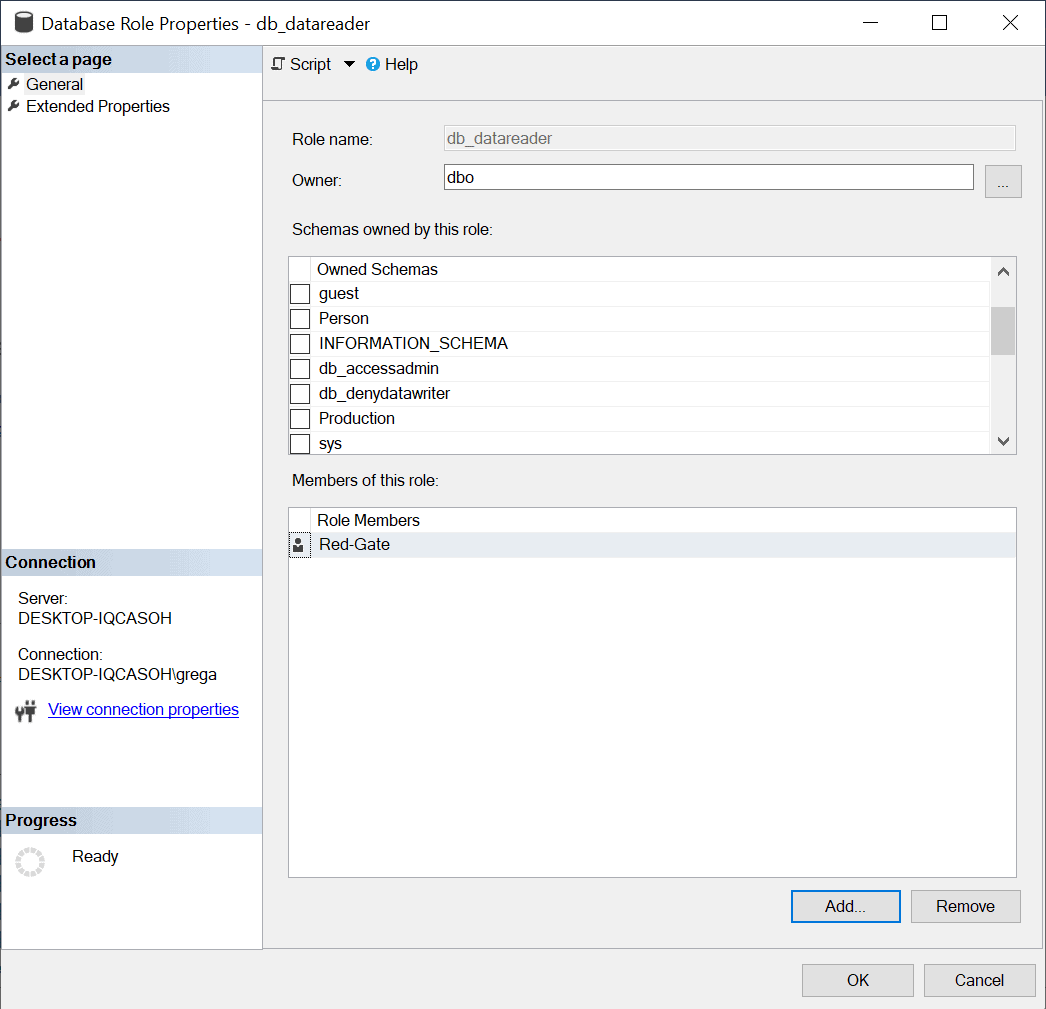Click the Person schema name

(344, 319)
